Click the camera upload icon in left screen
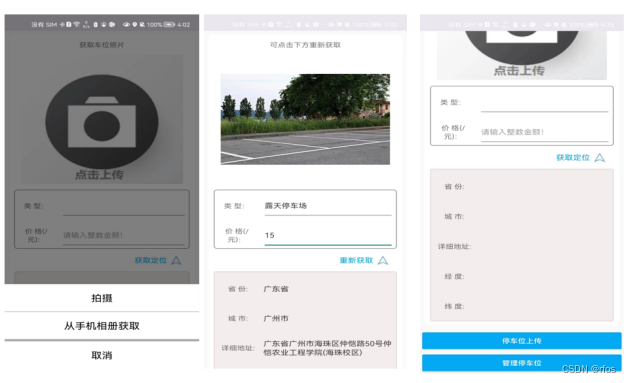 102,121
